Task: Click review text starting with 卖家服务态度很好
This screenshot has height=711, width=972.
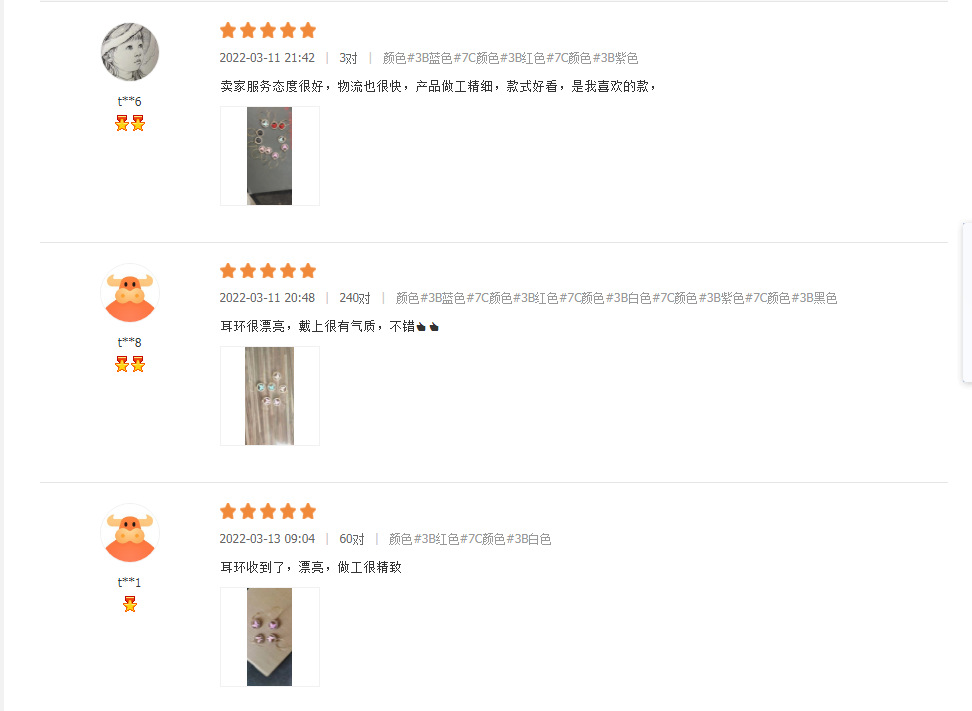Action: 438,86
